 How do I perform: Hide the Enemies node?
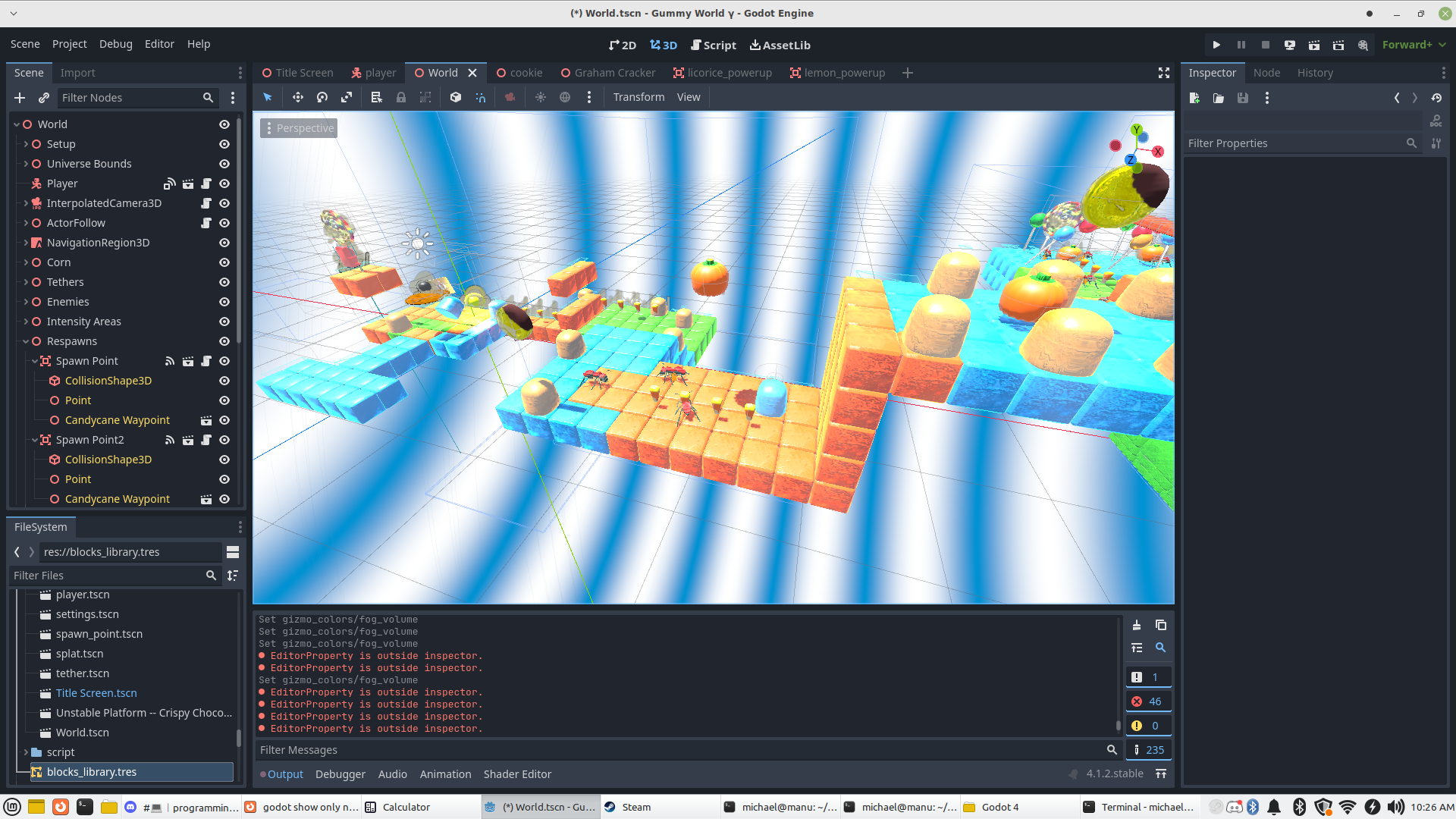(x=224, y=302)
